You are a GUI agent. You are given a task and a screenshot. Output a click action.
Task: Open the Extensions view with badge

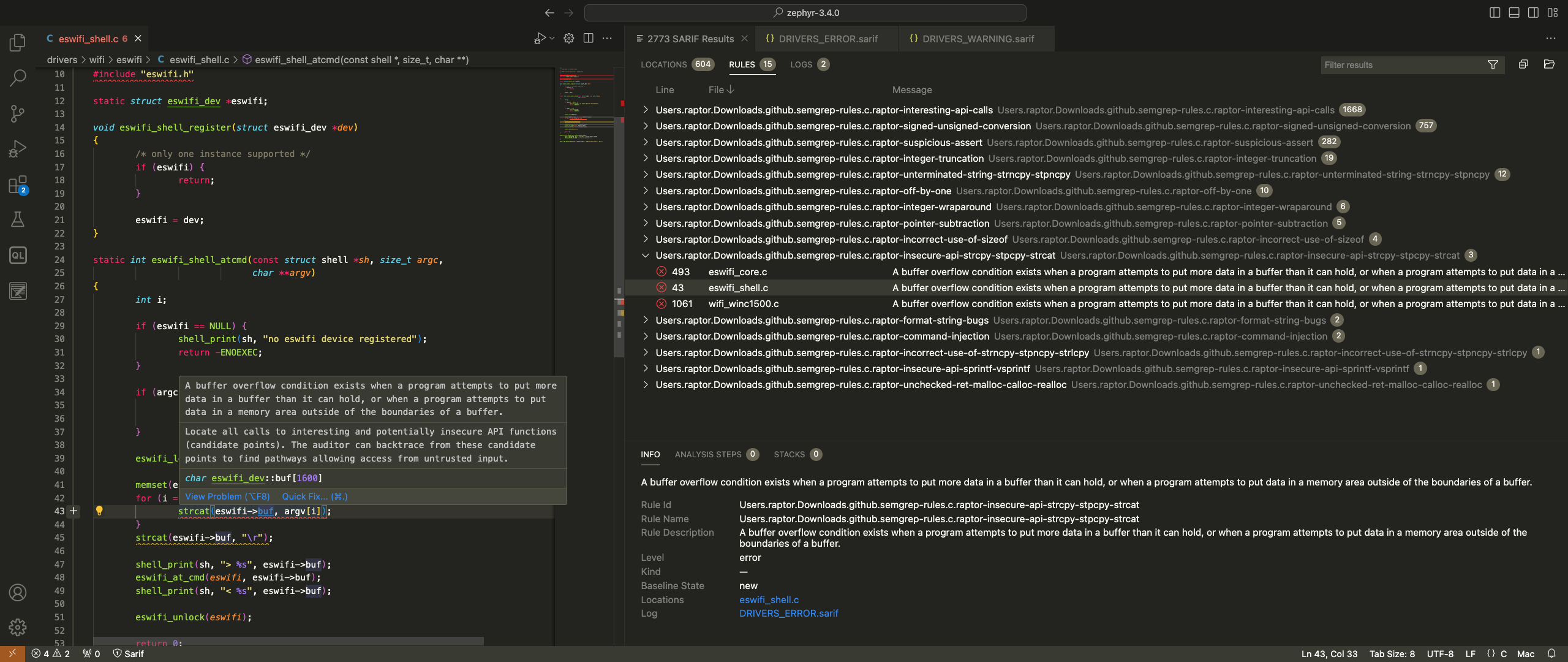pos(18,185)
